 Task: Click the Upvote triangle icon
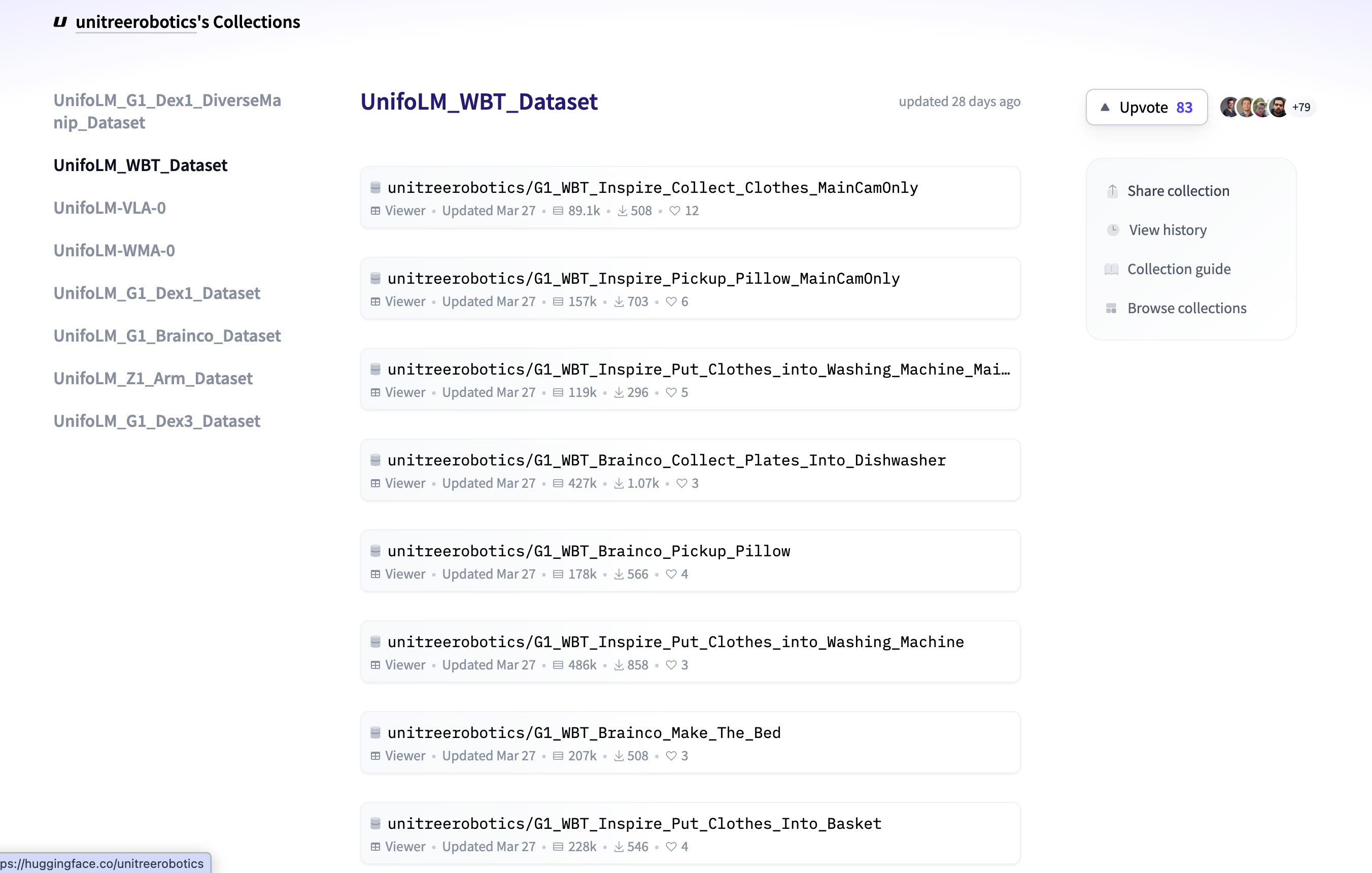1105,107
